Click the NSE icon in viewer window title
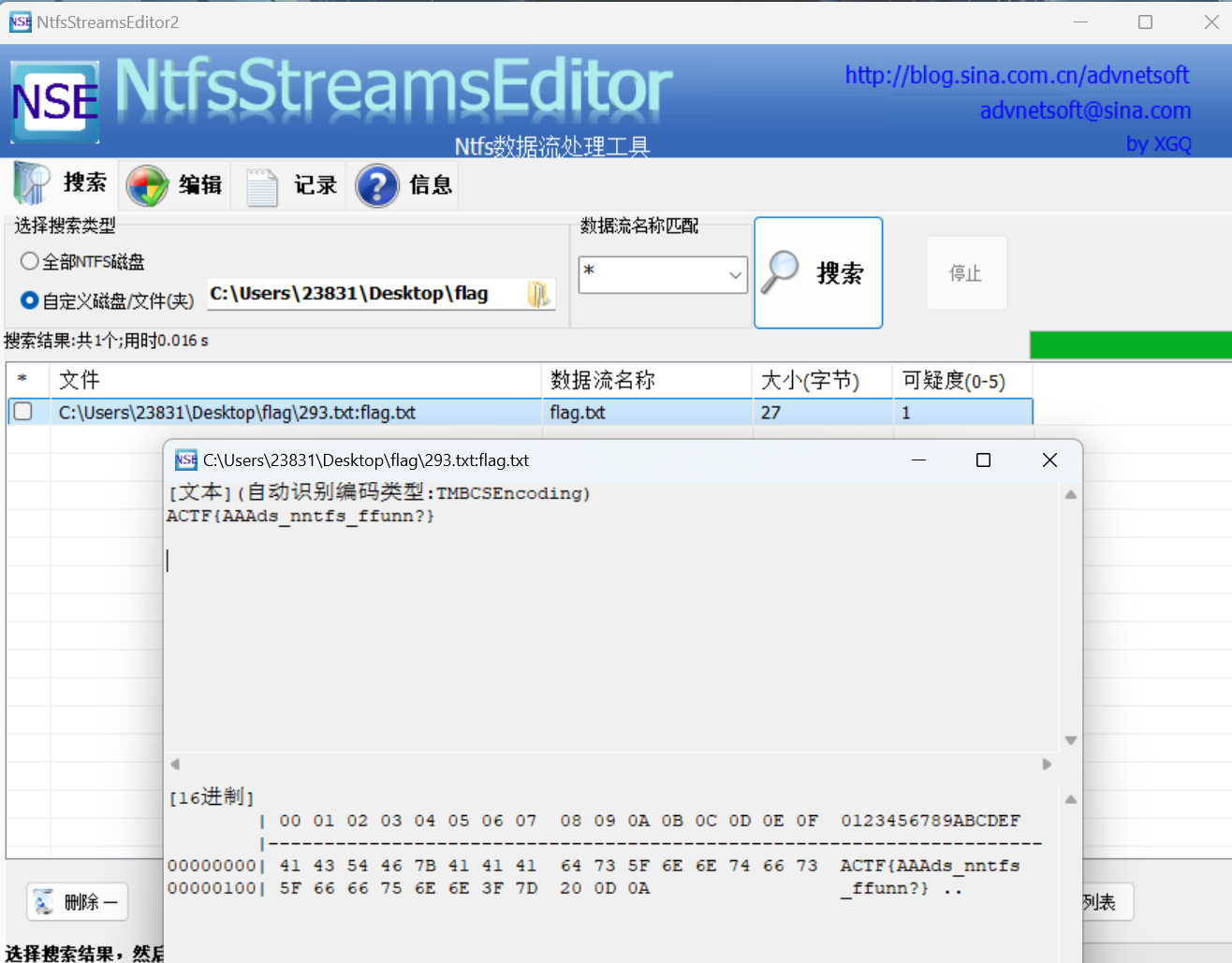The width and height of the screenshot is (1232, 963). (x=186, y=460)
